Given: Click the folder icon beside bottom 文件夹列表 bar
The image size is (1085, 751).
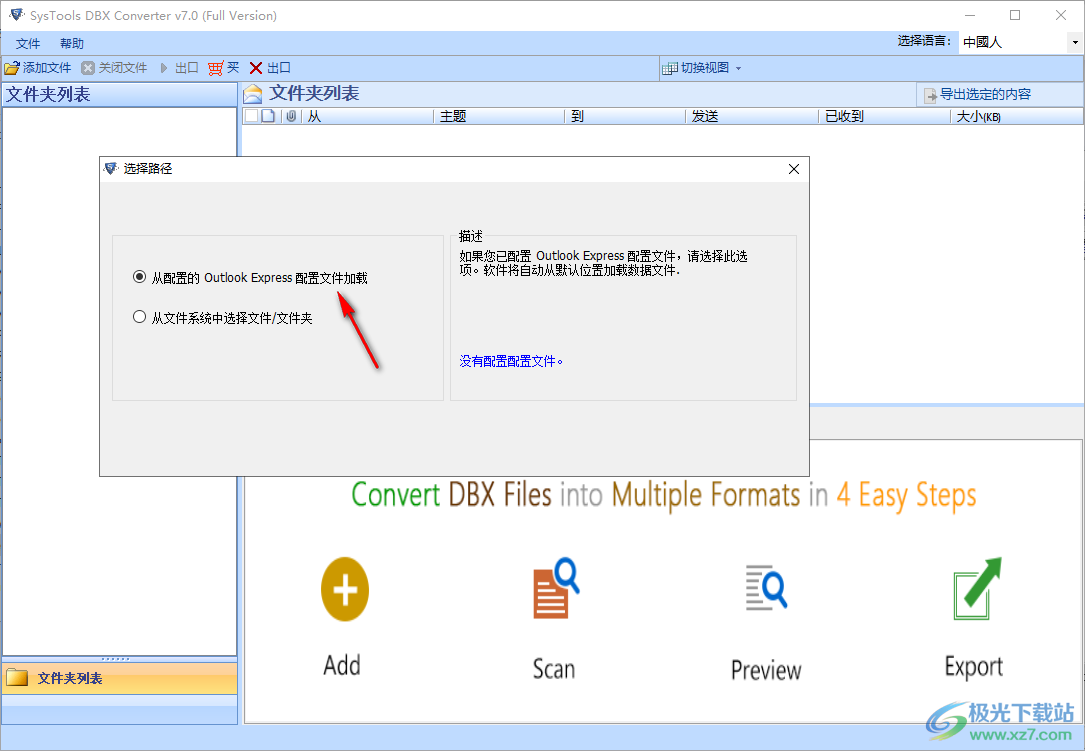Looking at the screenshot, I should pos(17,678).
